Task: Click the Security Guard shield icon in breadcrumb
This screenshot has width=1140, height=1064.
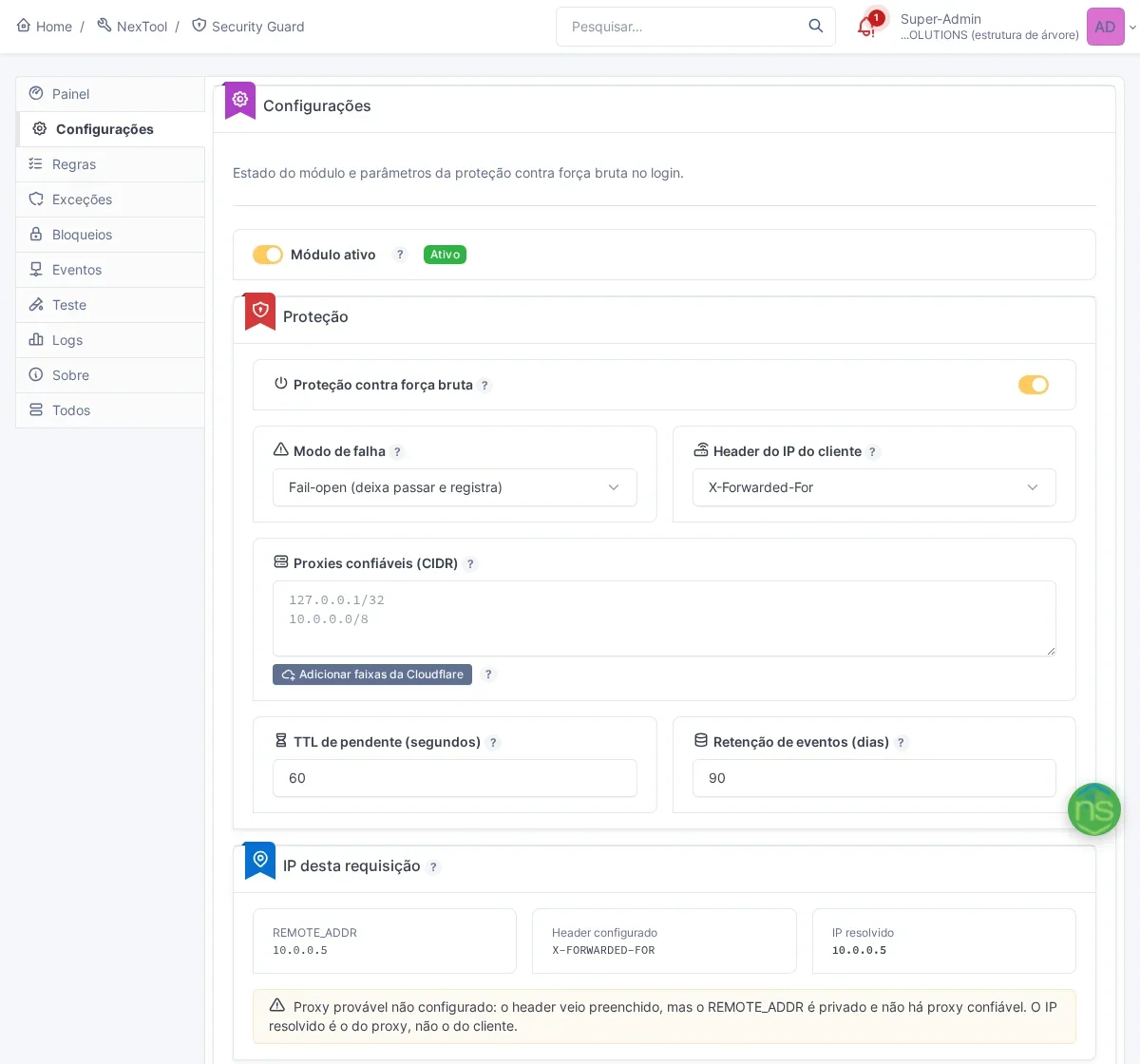Action: click(x=199, y=26)
